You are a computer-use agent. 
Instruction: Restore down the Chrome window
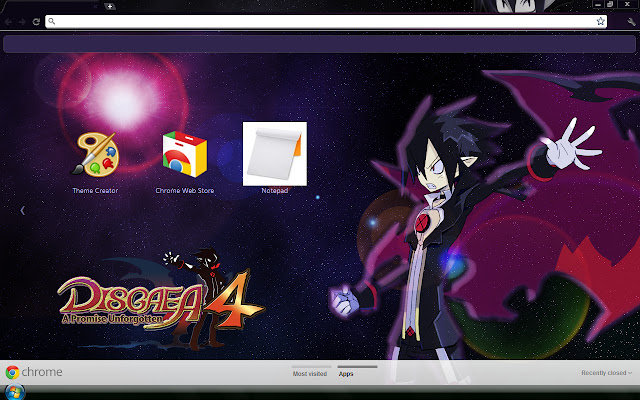(610, 4)
